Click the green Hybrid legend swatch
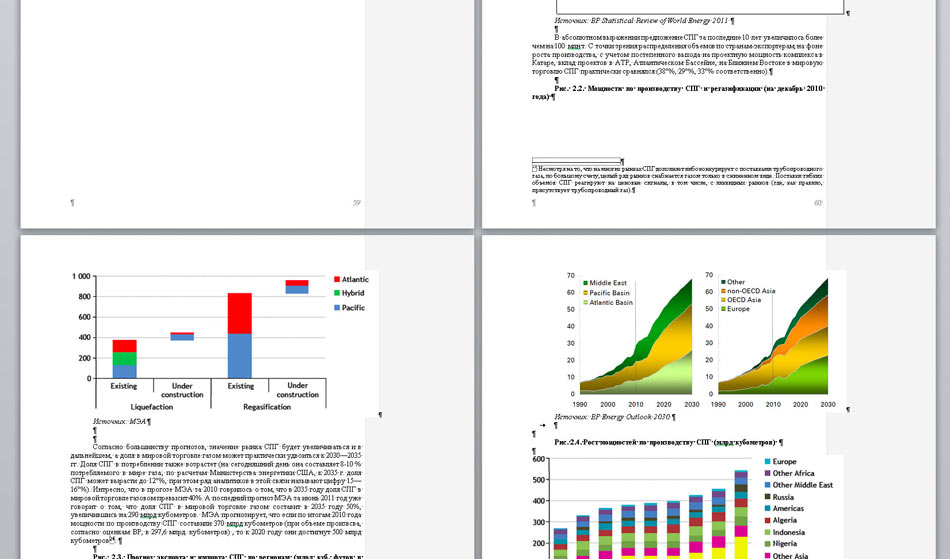 335,294
